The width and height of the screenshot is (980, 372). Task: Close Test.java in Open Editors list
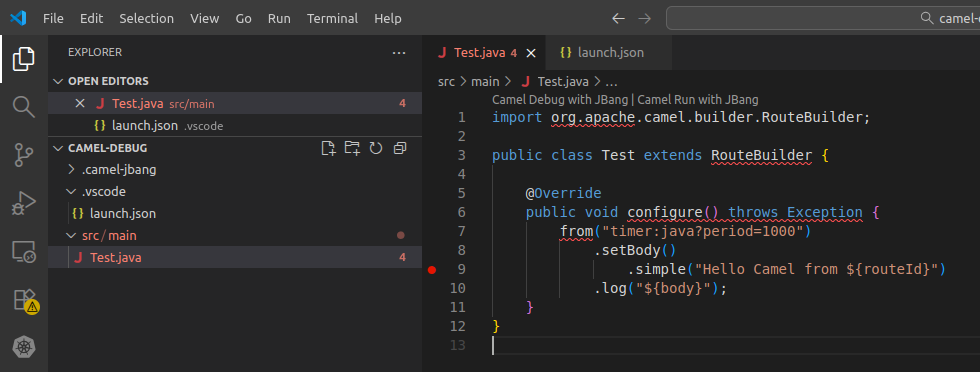[80, 103]
